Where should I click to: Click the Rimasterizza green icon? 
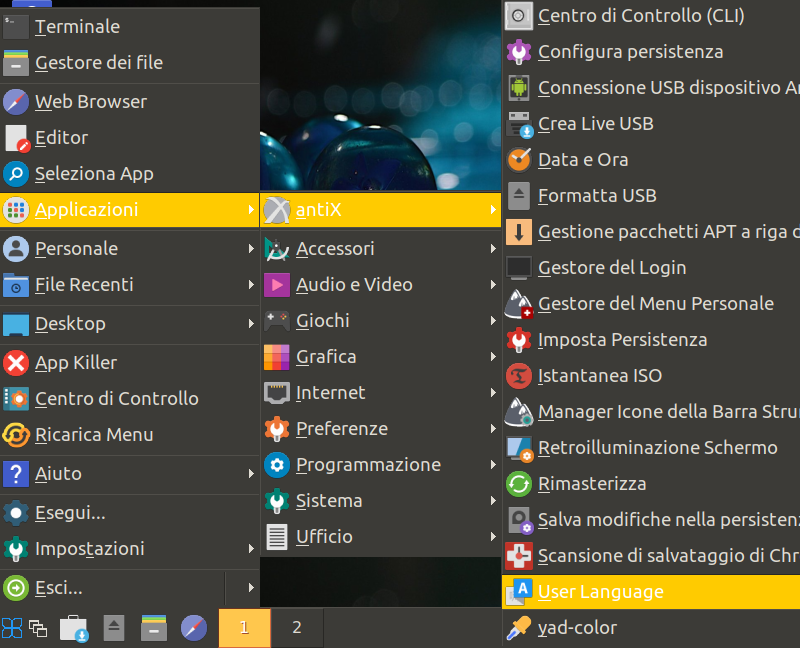519,484
